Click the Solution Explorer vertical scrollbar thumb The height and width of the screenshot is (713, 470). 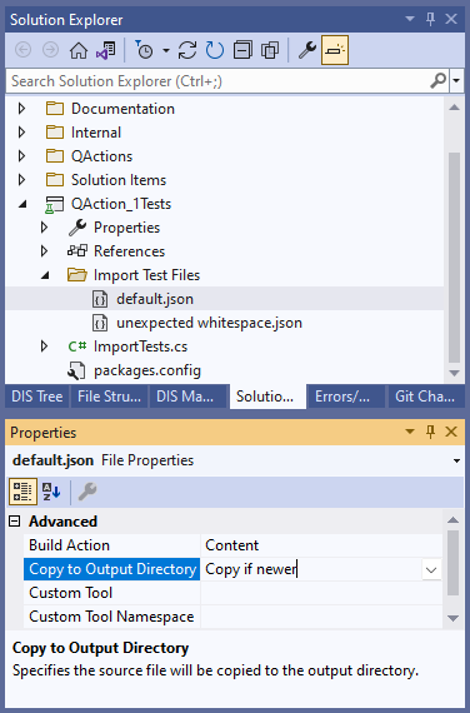coord(454,257)
